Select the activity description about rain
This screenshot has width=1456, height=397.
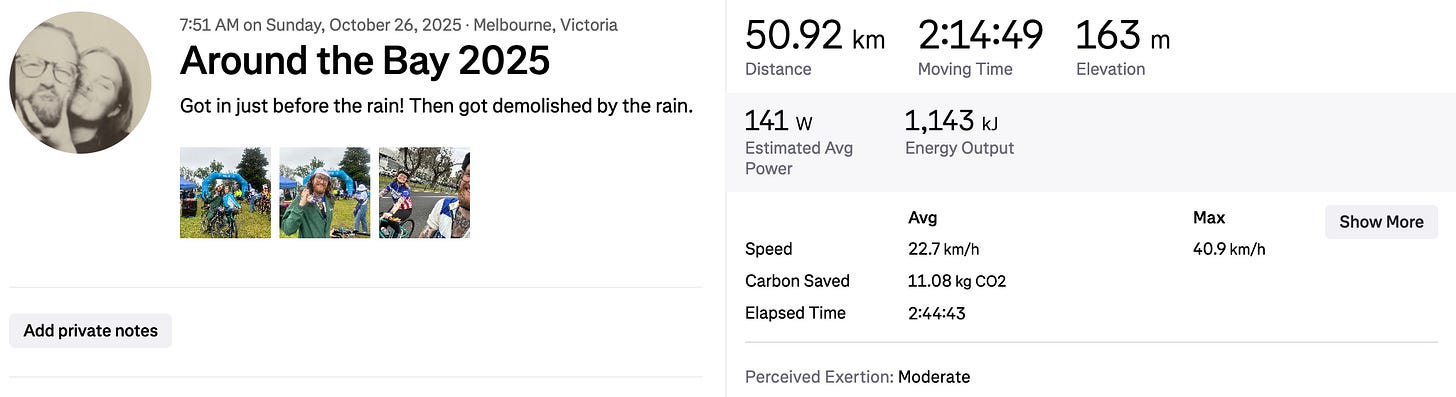(436, 106)
